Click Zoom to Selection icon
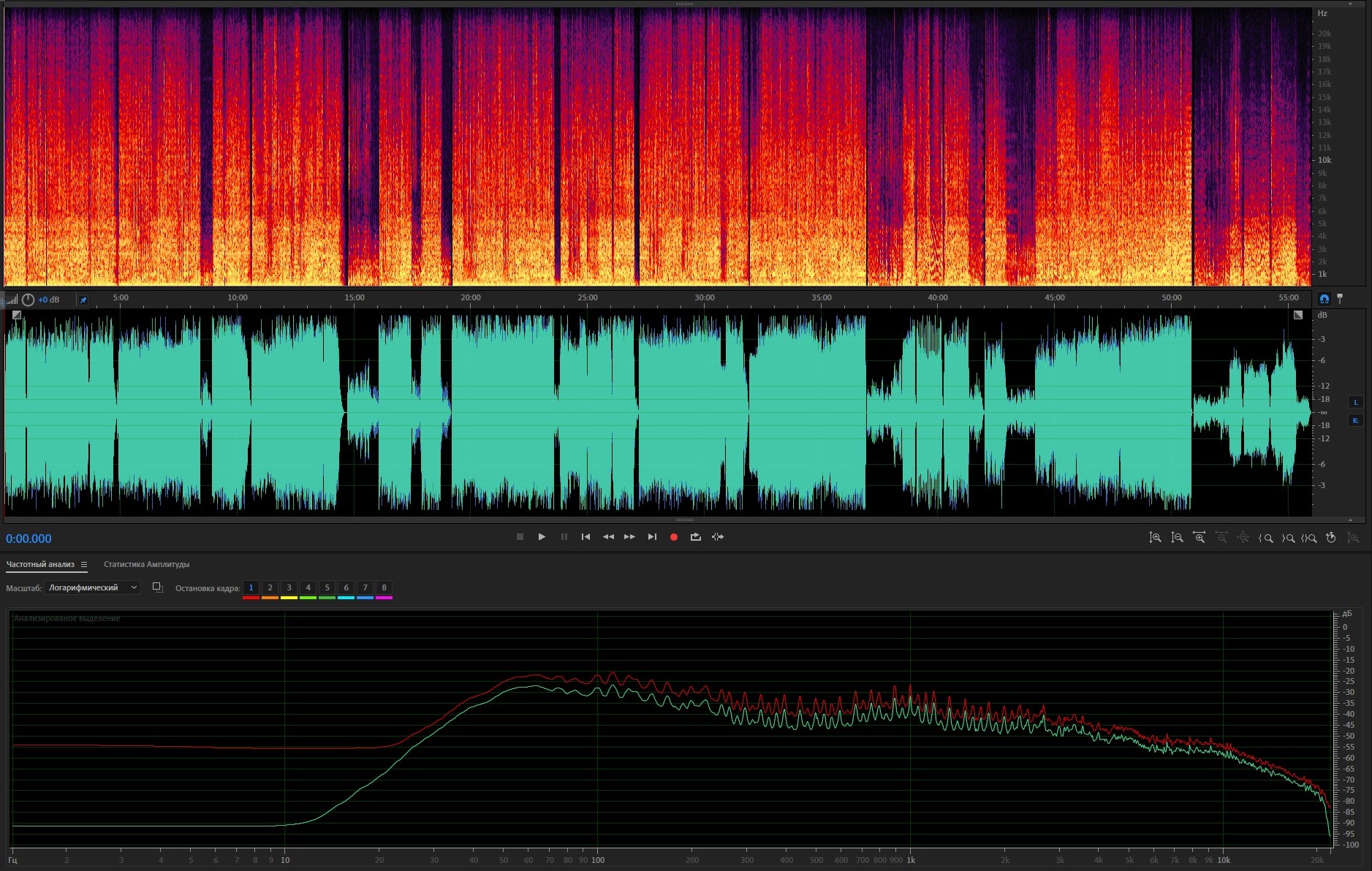 (x=1309, y=538)
